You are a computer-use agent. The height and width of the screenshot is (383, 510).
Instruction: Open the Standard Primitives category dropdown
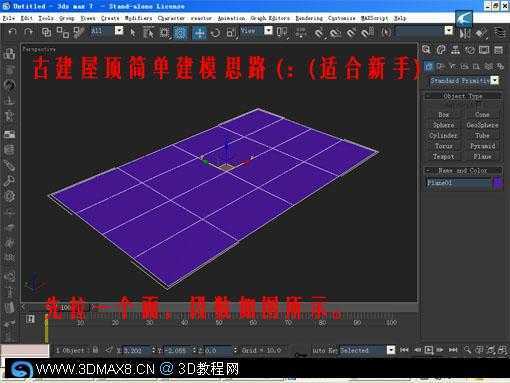(464, 81)
